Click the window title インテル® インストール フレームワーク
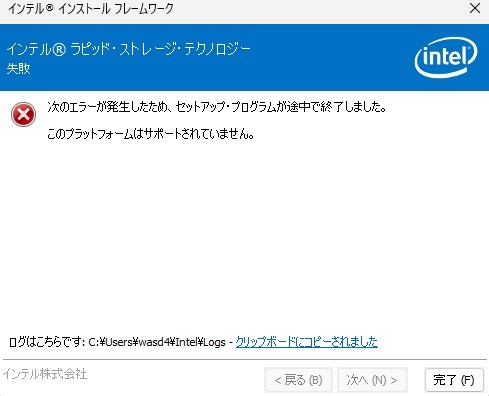The width and height of the screenshot is (489, 396). click(91, 9)
